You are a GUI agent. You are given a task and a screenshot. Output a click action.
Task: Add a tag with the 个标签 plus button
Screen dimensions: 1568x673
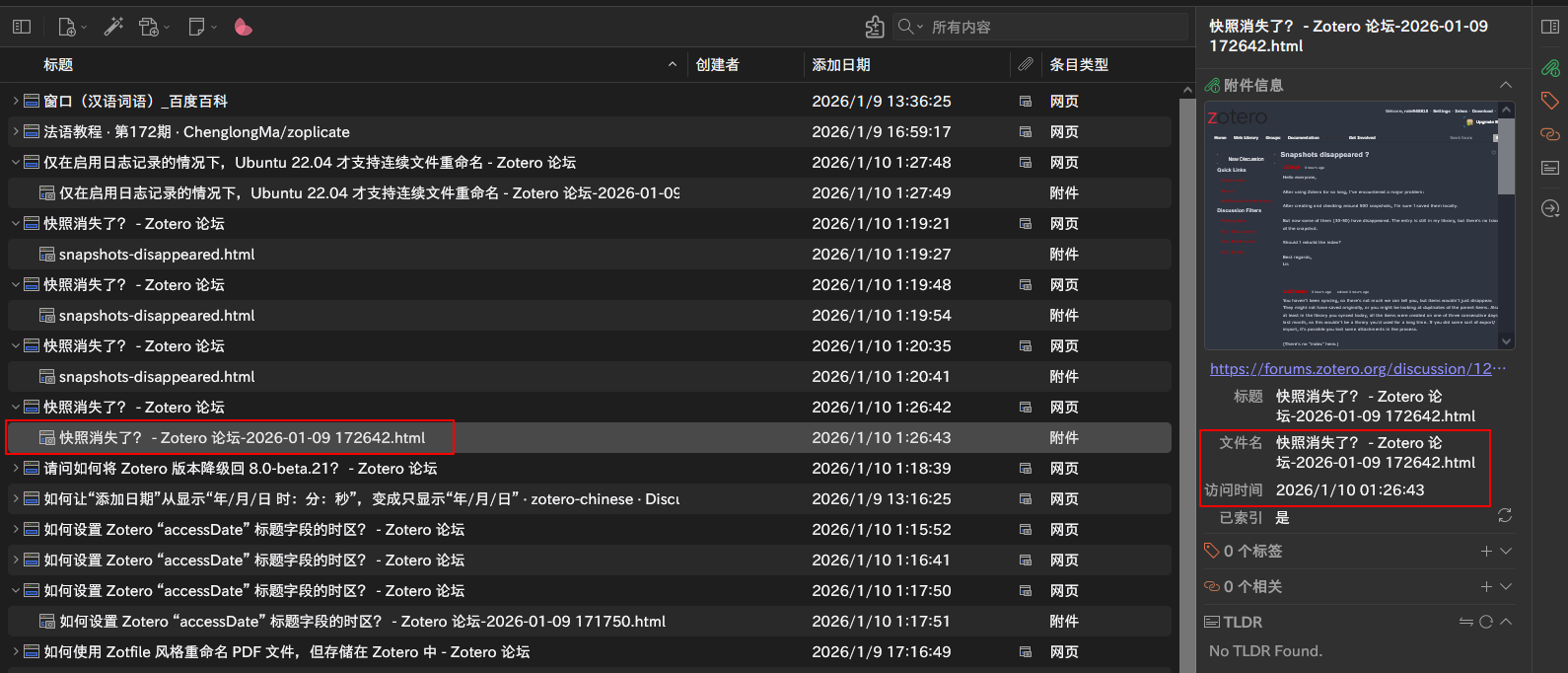tap(1486, 551)
